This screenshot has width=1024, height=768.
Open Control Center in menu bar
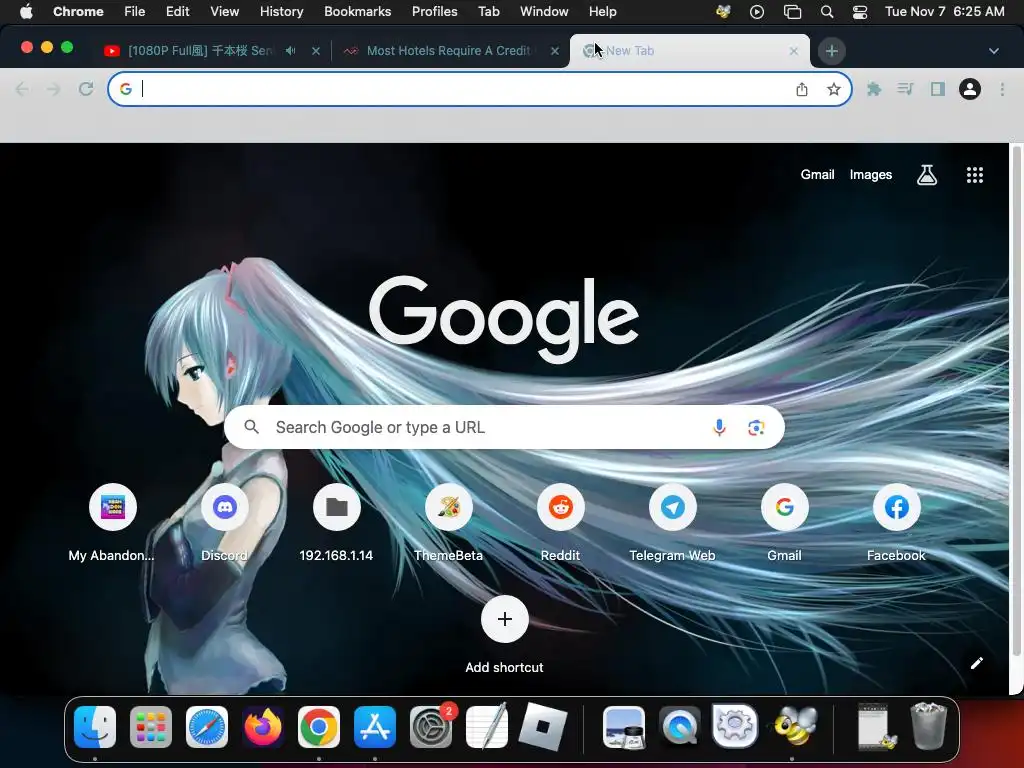[860, 12]
